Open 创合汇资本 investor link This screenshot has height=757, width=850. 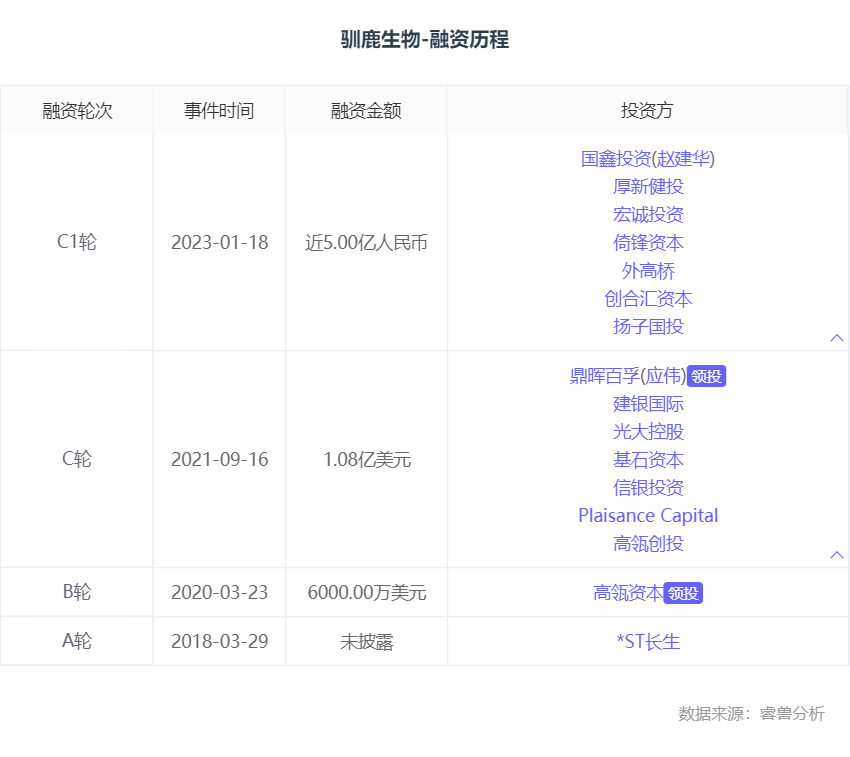(648, 299)
